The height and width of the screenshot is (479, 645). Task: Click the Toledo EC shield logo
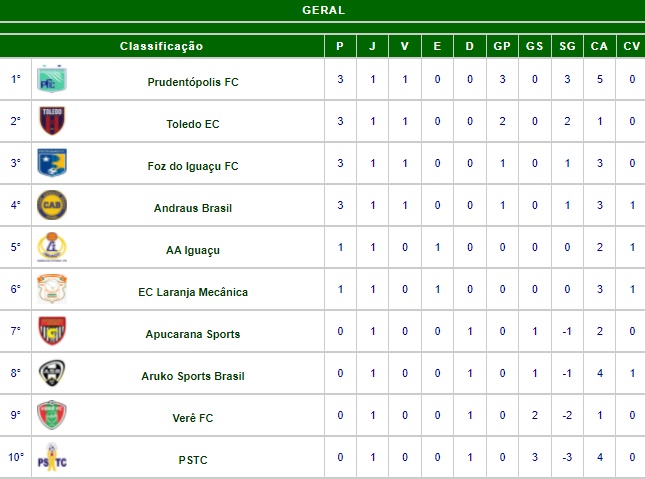(x=52, y=121)
